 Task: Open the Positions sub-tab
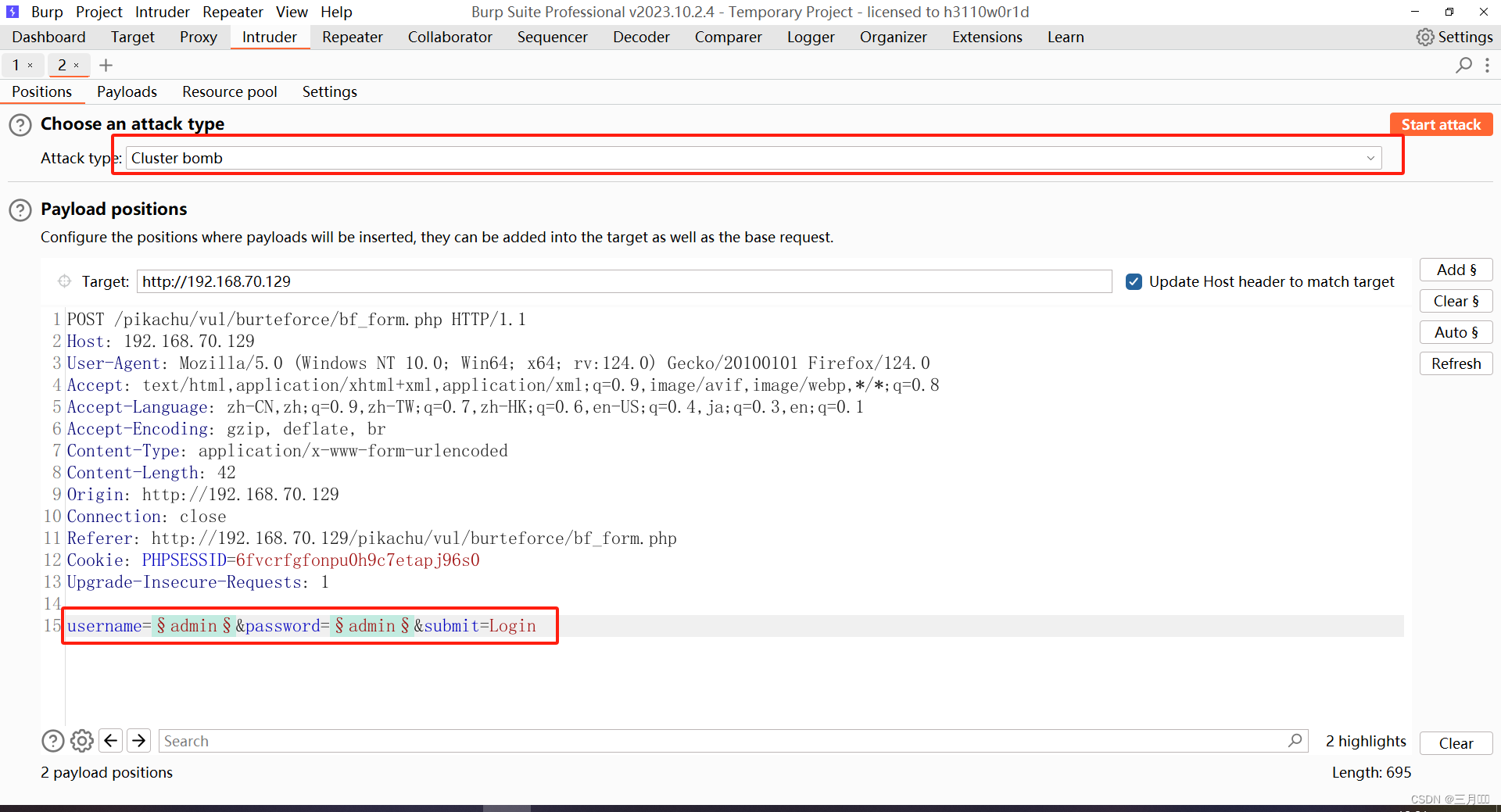[x=41, y=91]
